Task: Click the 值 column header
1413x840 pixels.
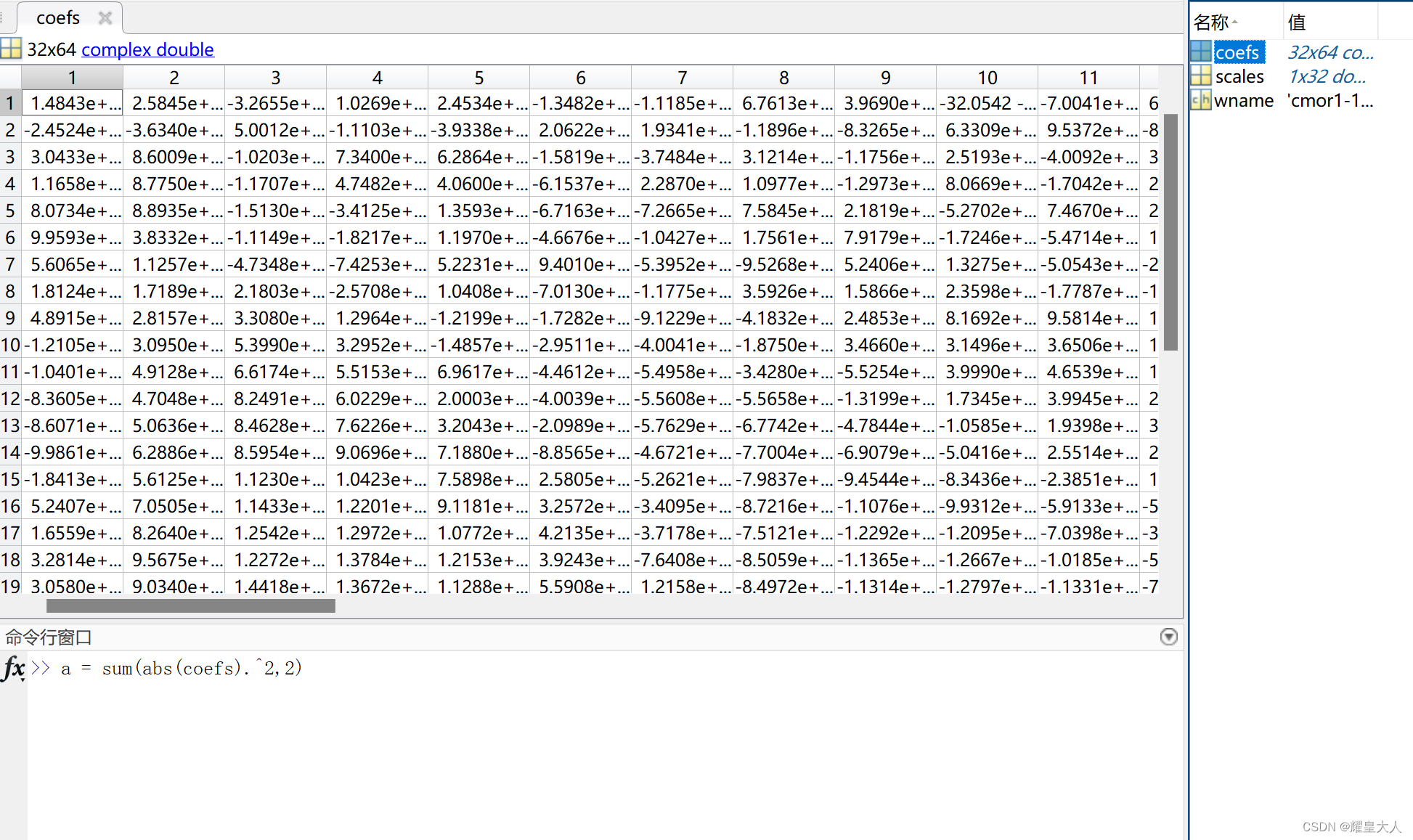Action: coord(1298,23)
